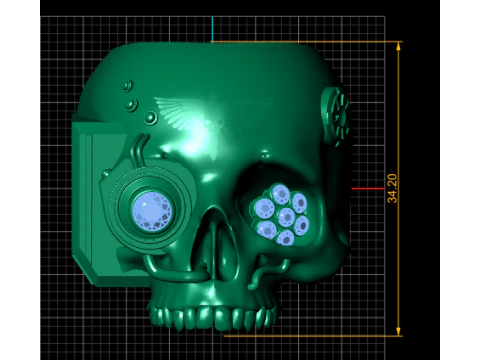480x360 pixels.
Task: Select the gear wheel on the skull's side
Action: pos(337,117)
